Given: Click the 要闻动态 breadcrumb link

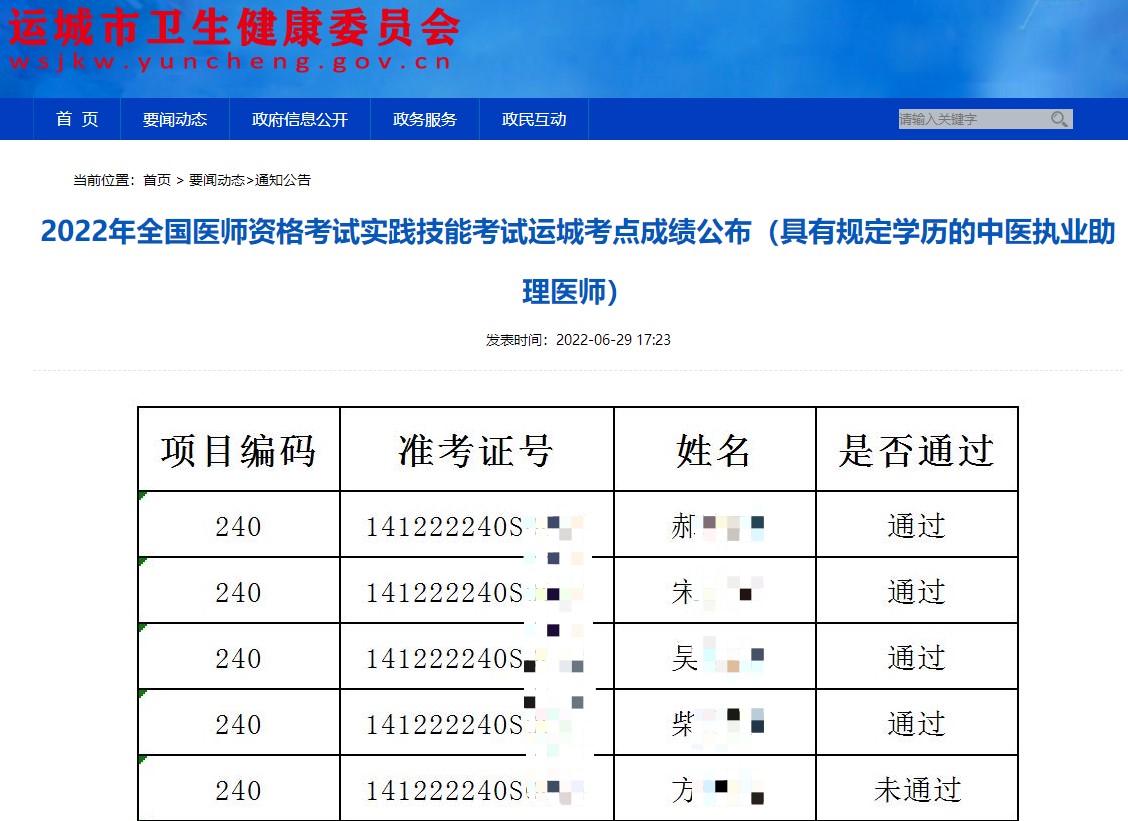Looking at the screenshot, I should (217, 181).
